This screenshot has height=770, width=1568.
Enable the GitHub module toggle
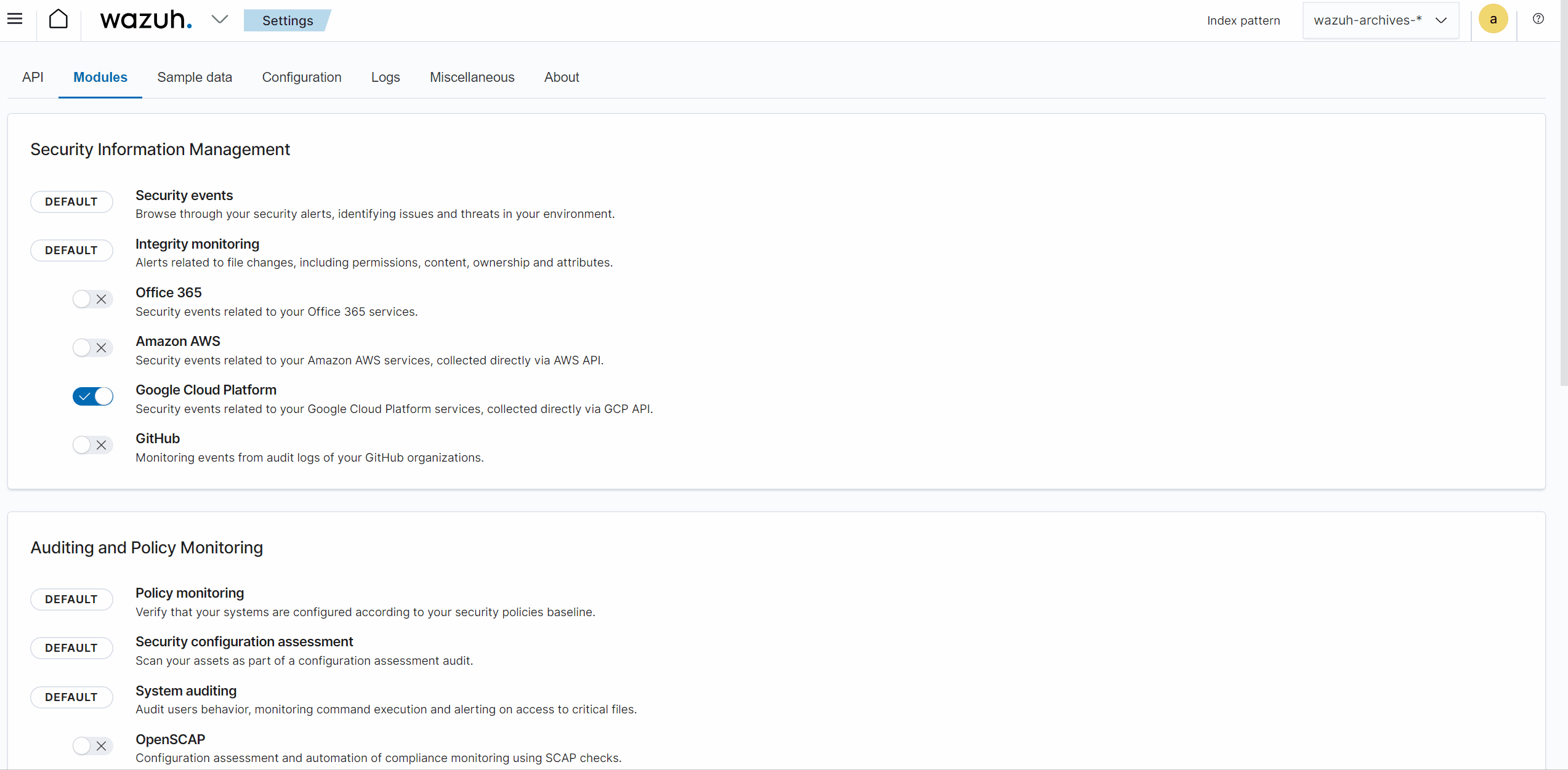pos(92,445)
